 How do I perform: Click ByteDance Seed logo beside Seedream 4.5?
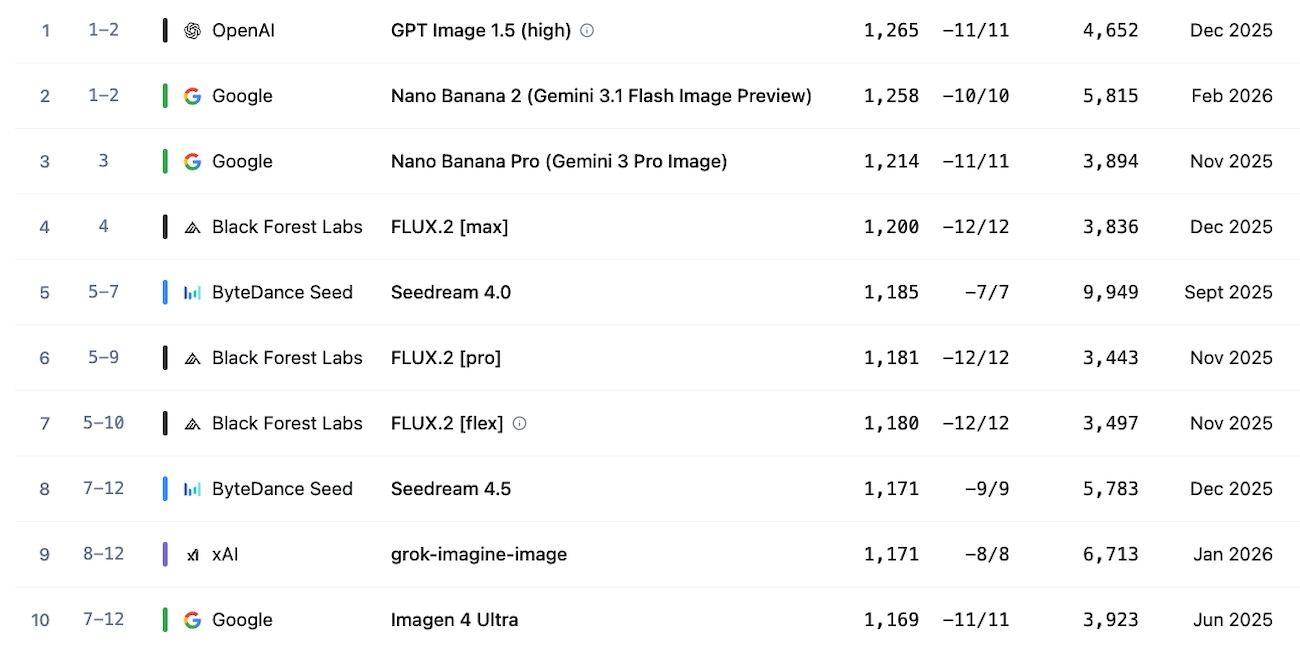pos(192,489)
